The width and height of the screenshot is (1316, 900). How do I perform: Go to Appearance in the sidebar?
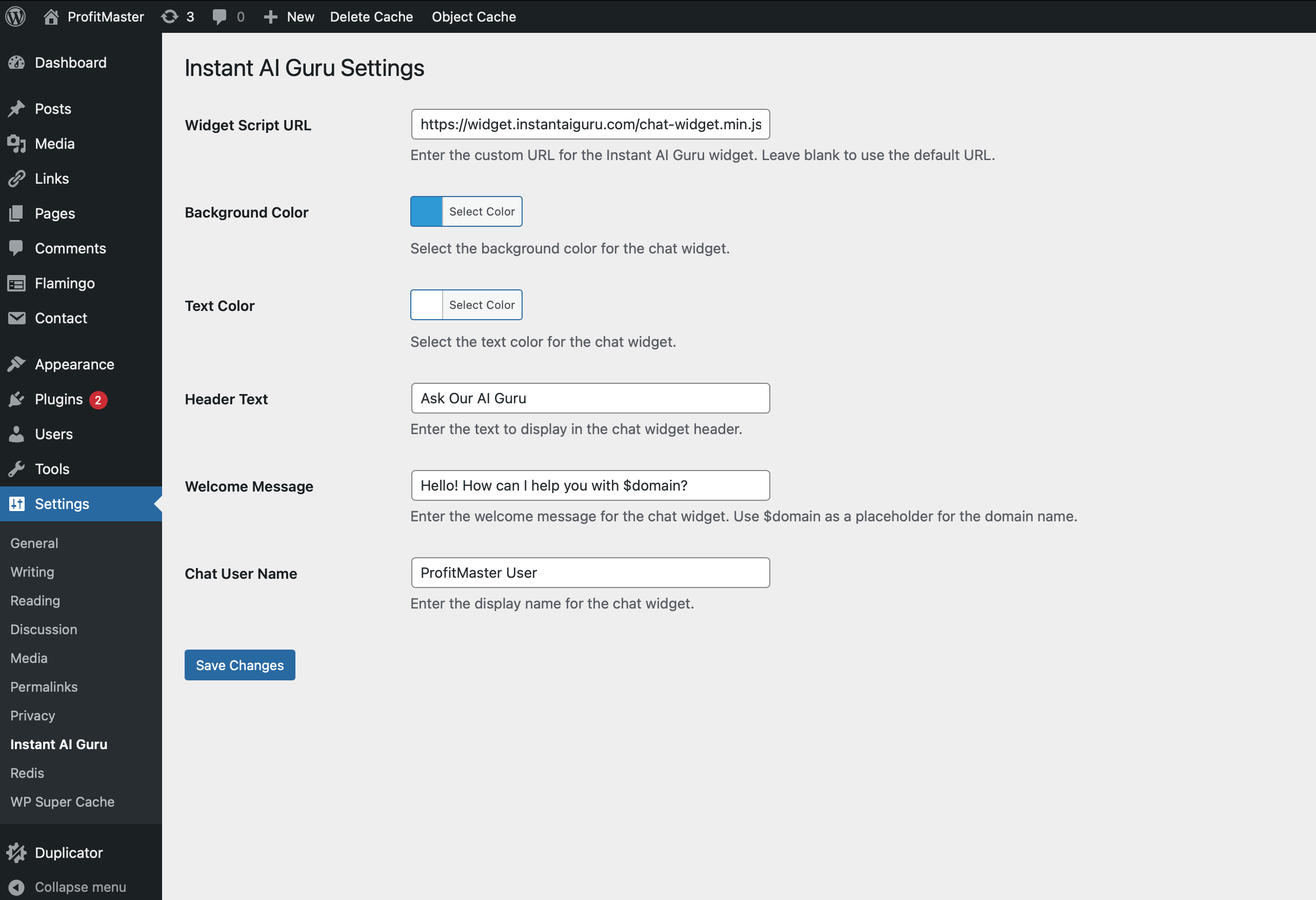[81, 364]
